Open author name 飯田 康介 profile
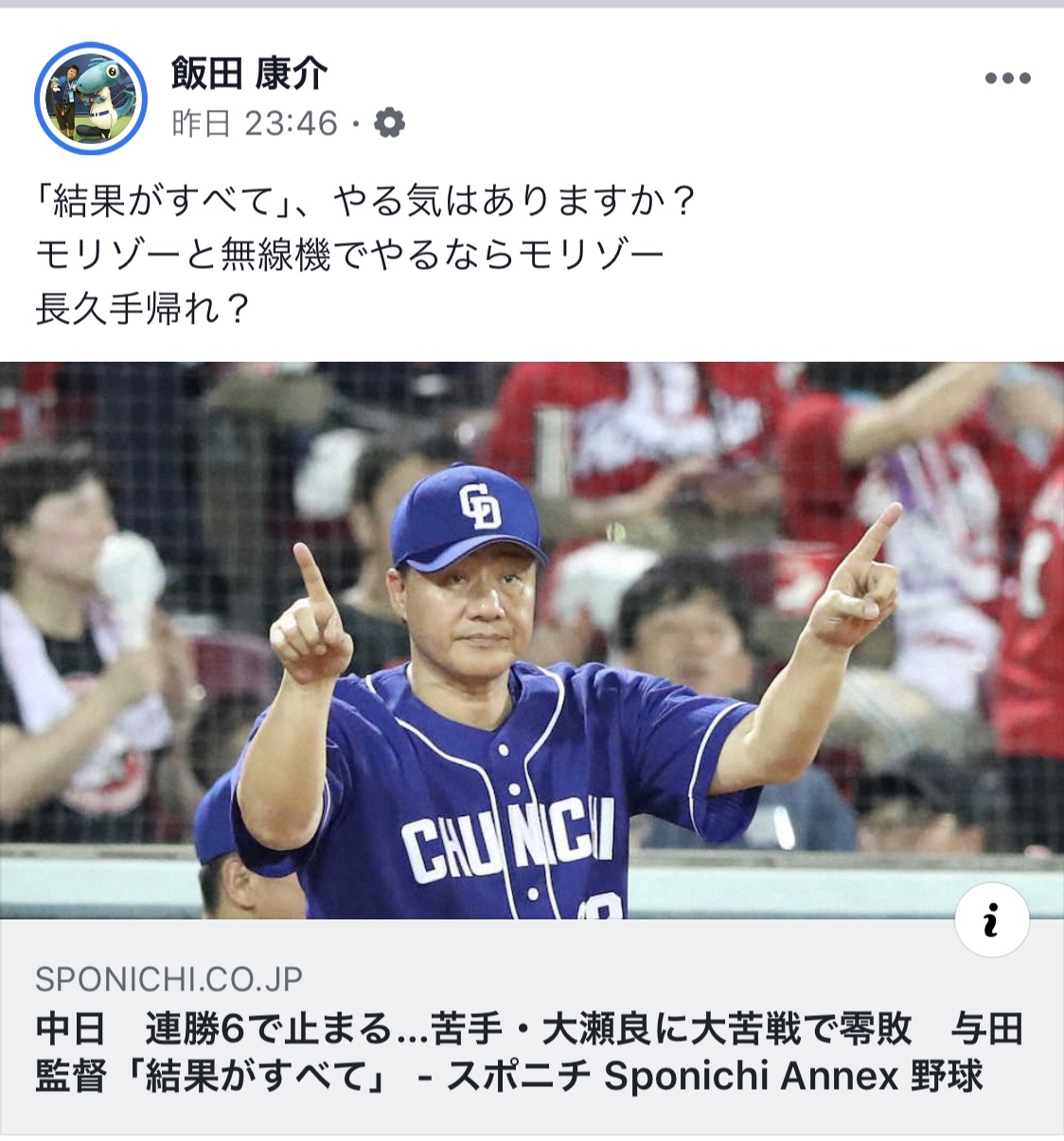 250,73
